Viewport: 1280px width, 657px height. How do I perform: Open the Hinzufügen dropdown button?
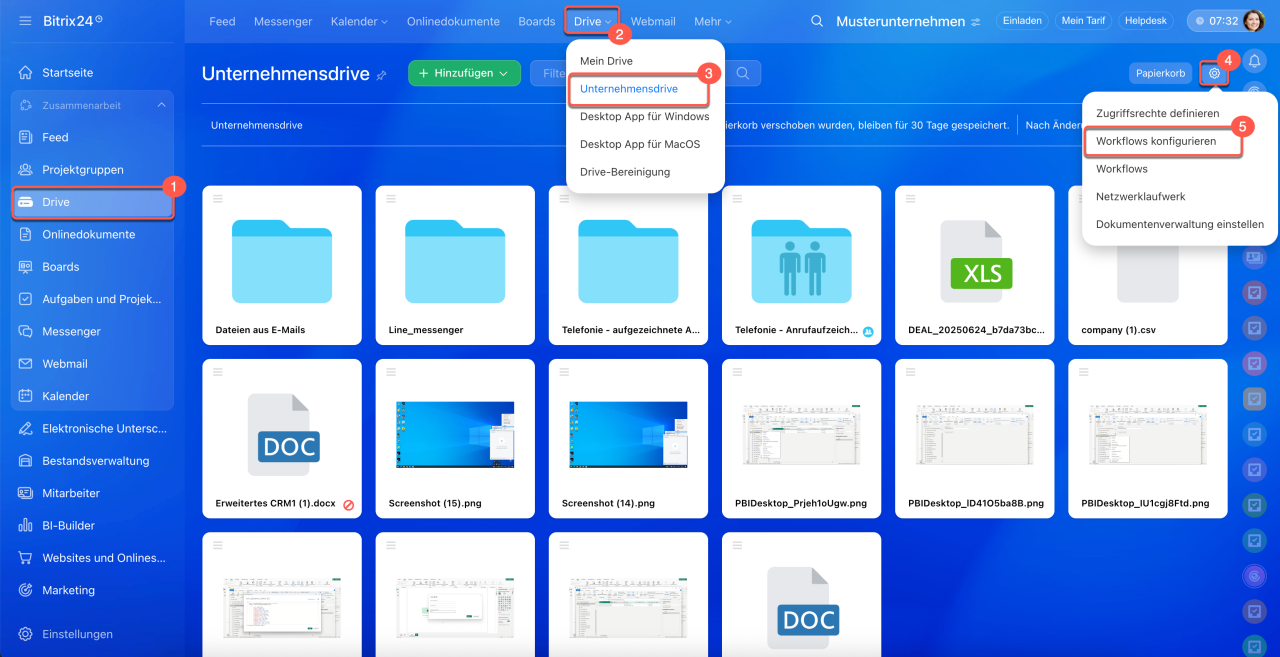point(464,73)
